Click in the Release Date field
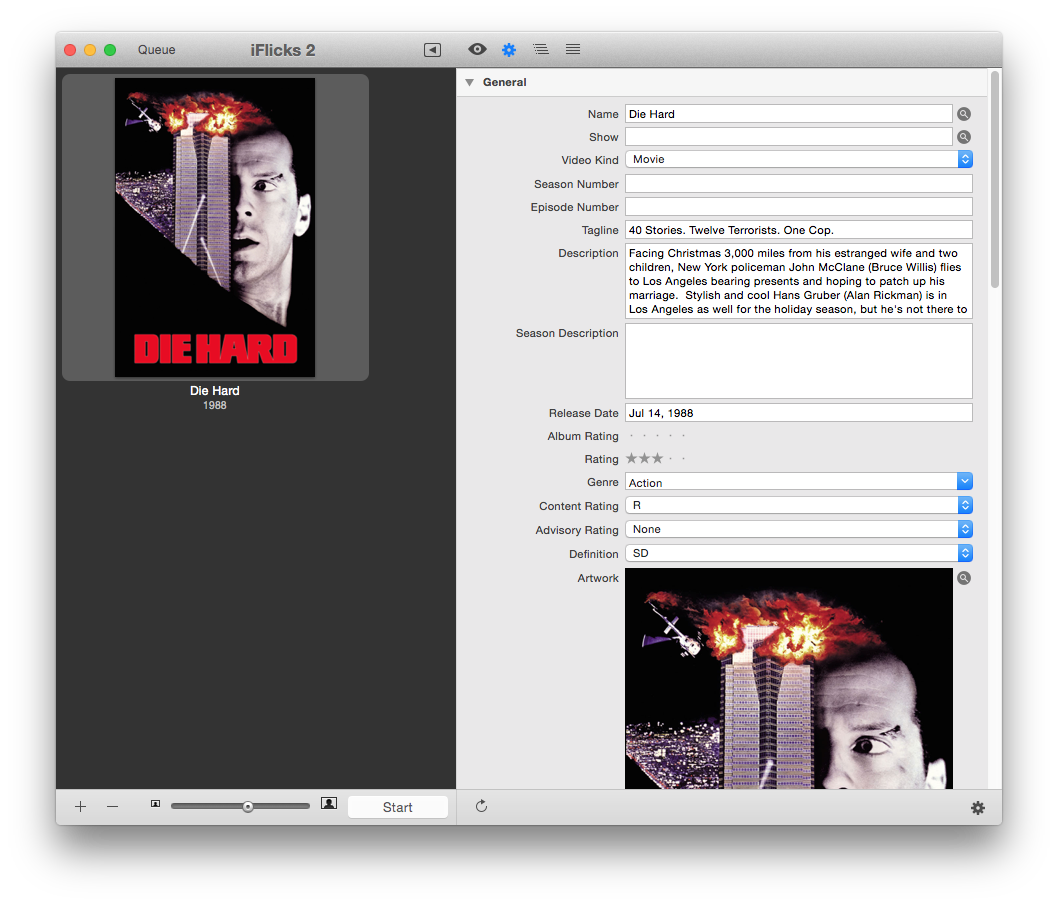Viewport: 1058px width, 905px height. point(799,413)
